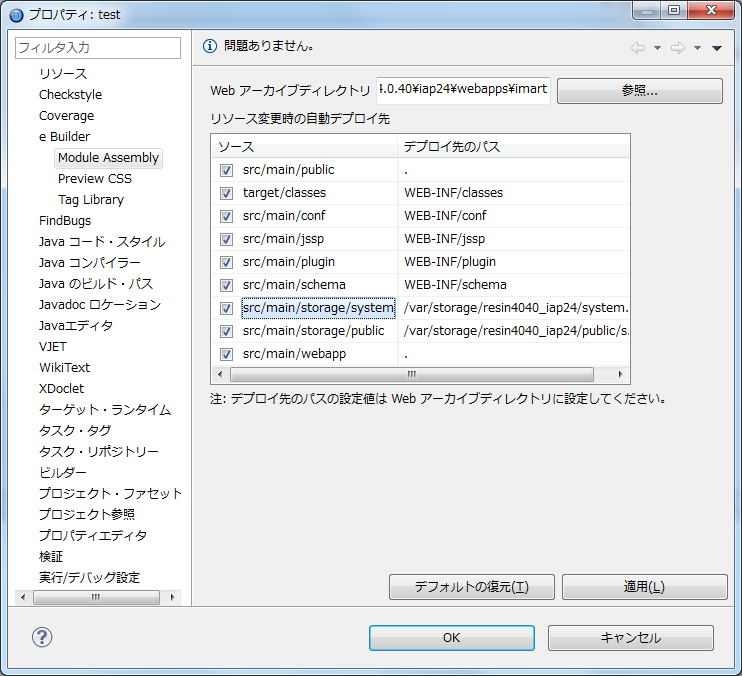Confirm with the OK button
Image resolution: width=742 pixels, height=676 pixels.
[451, 638]
